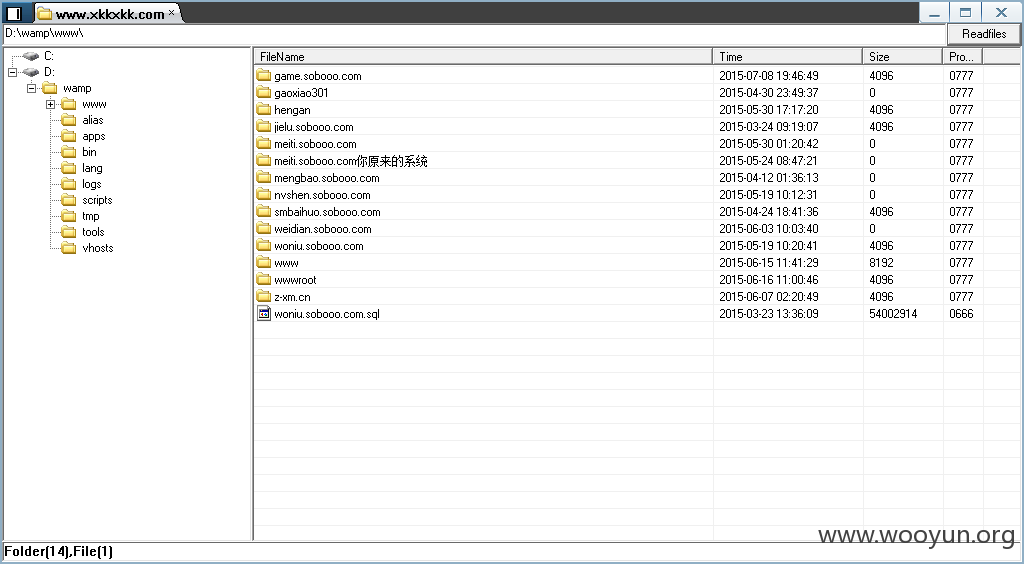Select the gaoxiao301 file name
This screenshot has width=1024, height=564.
301,93
